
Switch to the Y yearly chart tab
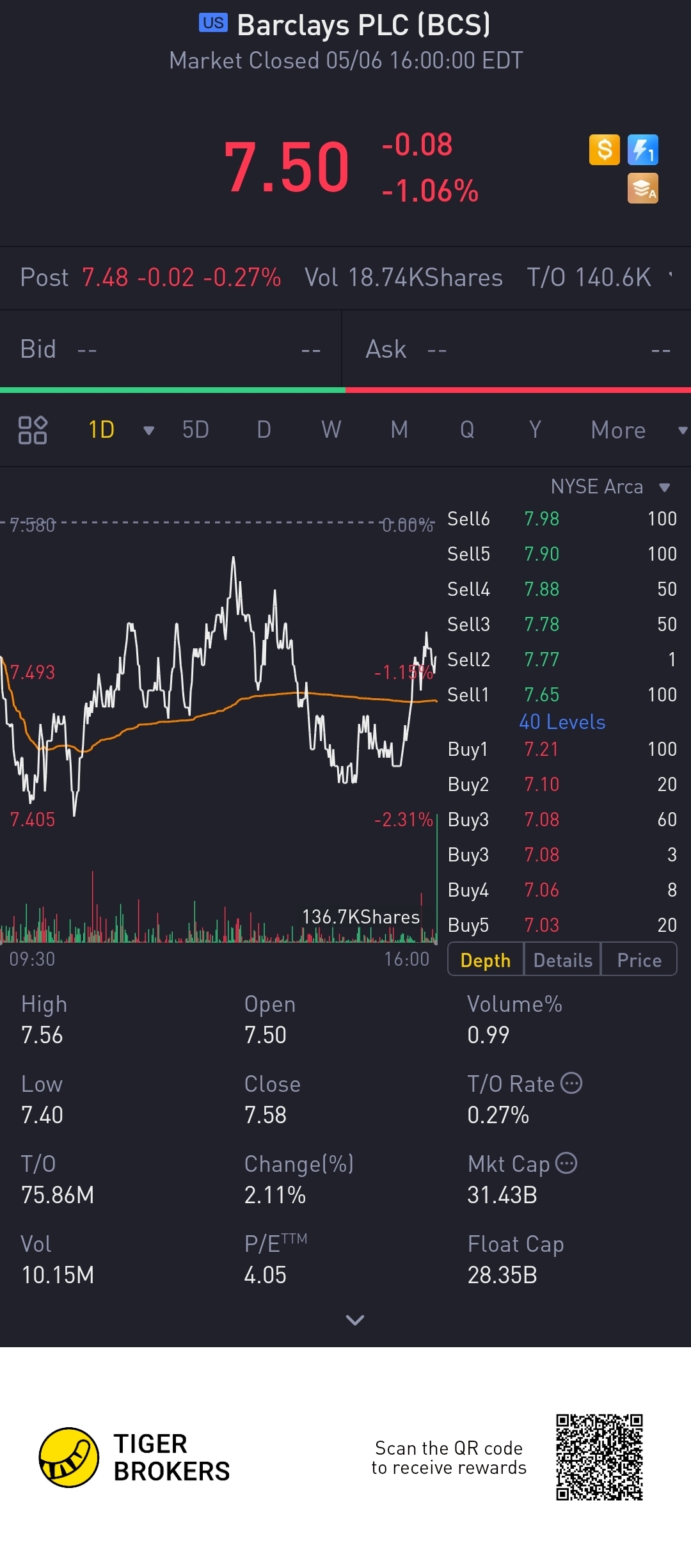click(x=535, y=430)
